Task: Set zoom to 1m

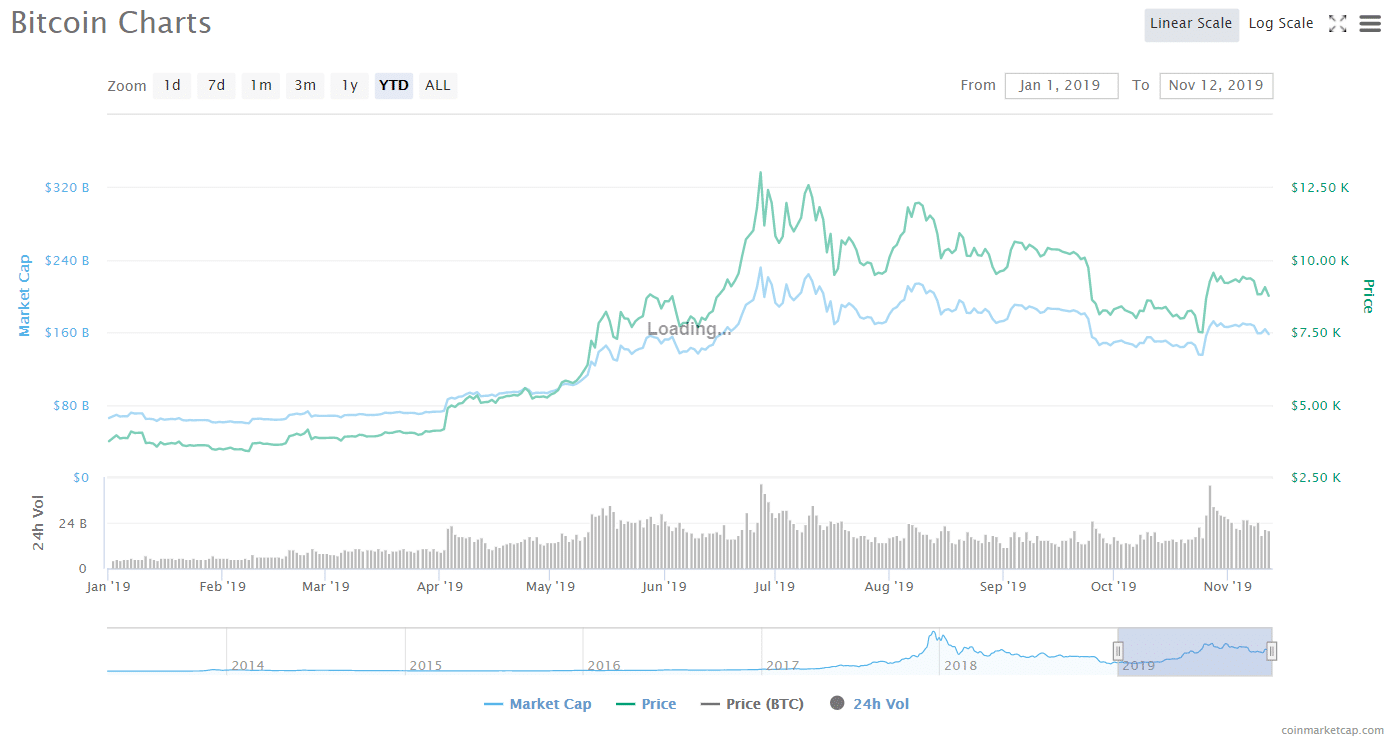Action: pos(261,86)
